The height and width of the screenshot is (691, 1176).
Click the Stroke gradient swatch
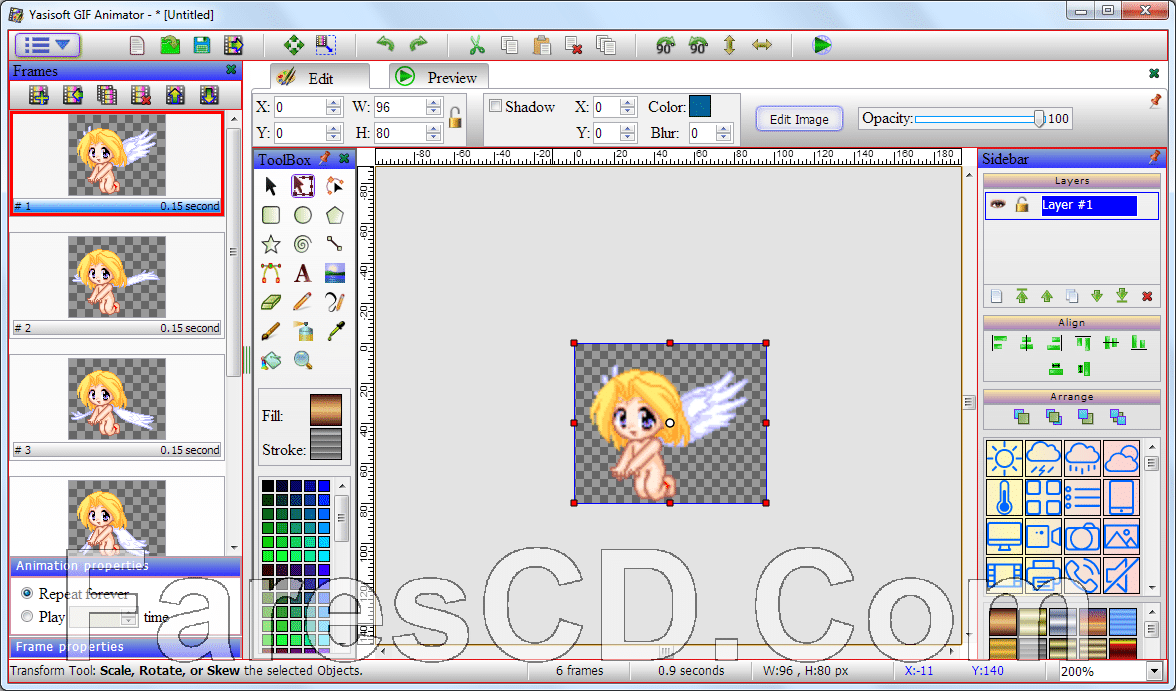(326, 443)
